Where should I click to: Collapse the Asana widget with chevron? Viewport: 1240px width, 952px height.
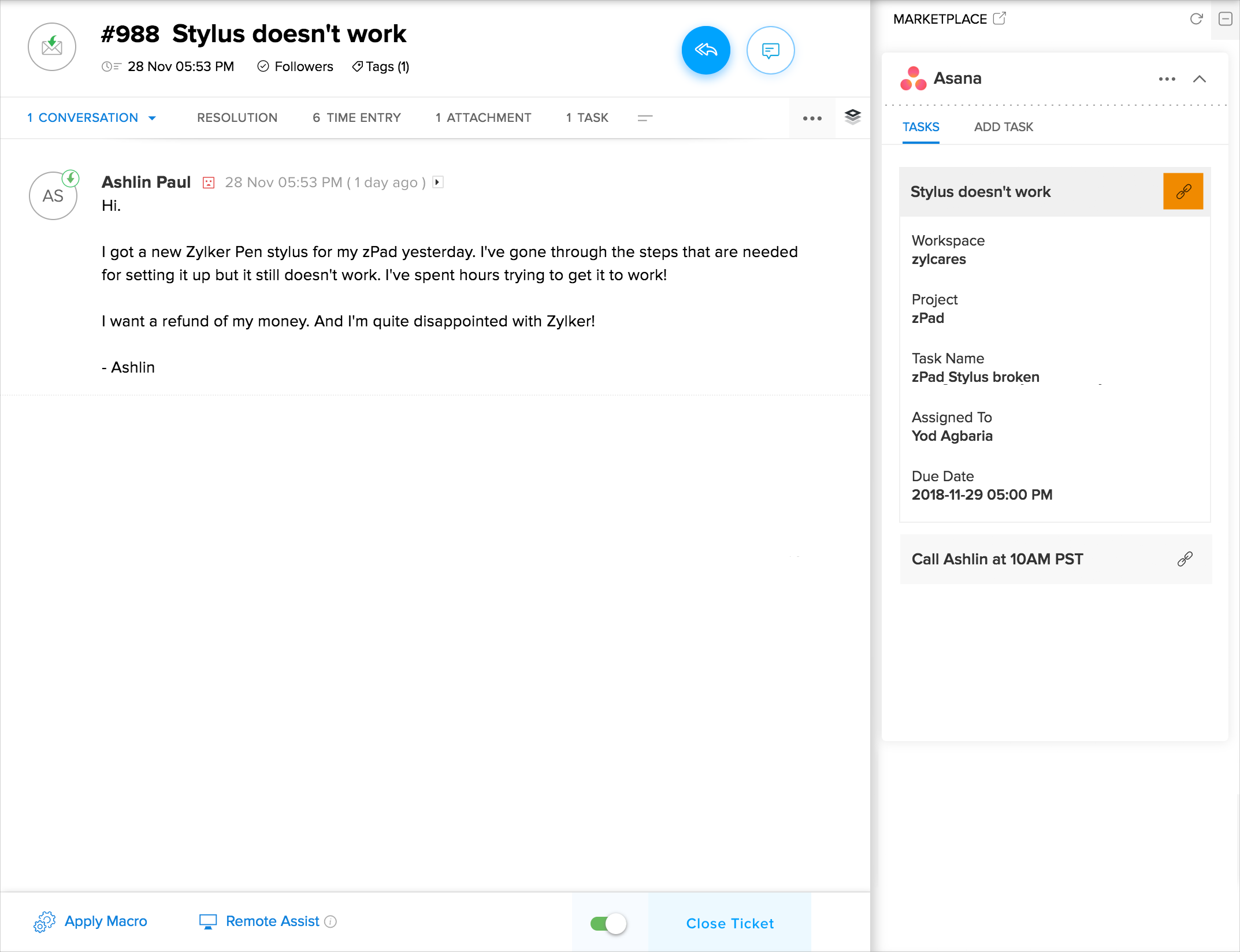(1199, 79)
